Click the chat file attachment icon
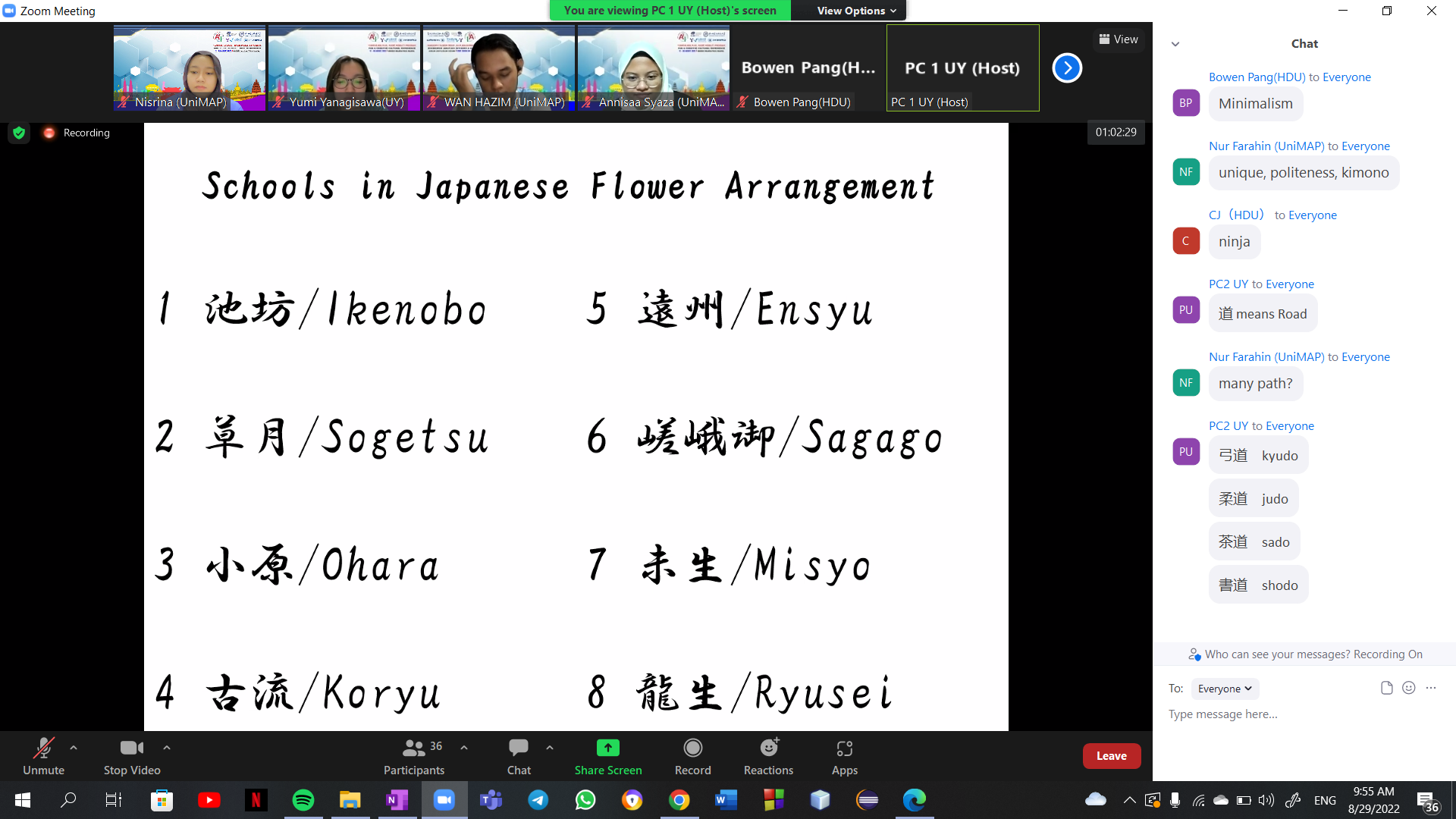1456x819 pixels. tap(1386, 688)
